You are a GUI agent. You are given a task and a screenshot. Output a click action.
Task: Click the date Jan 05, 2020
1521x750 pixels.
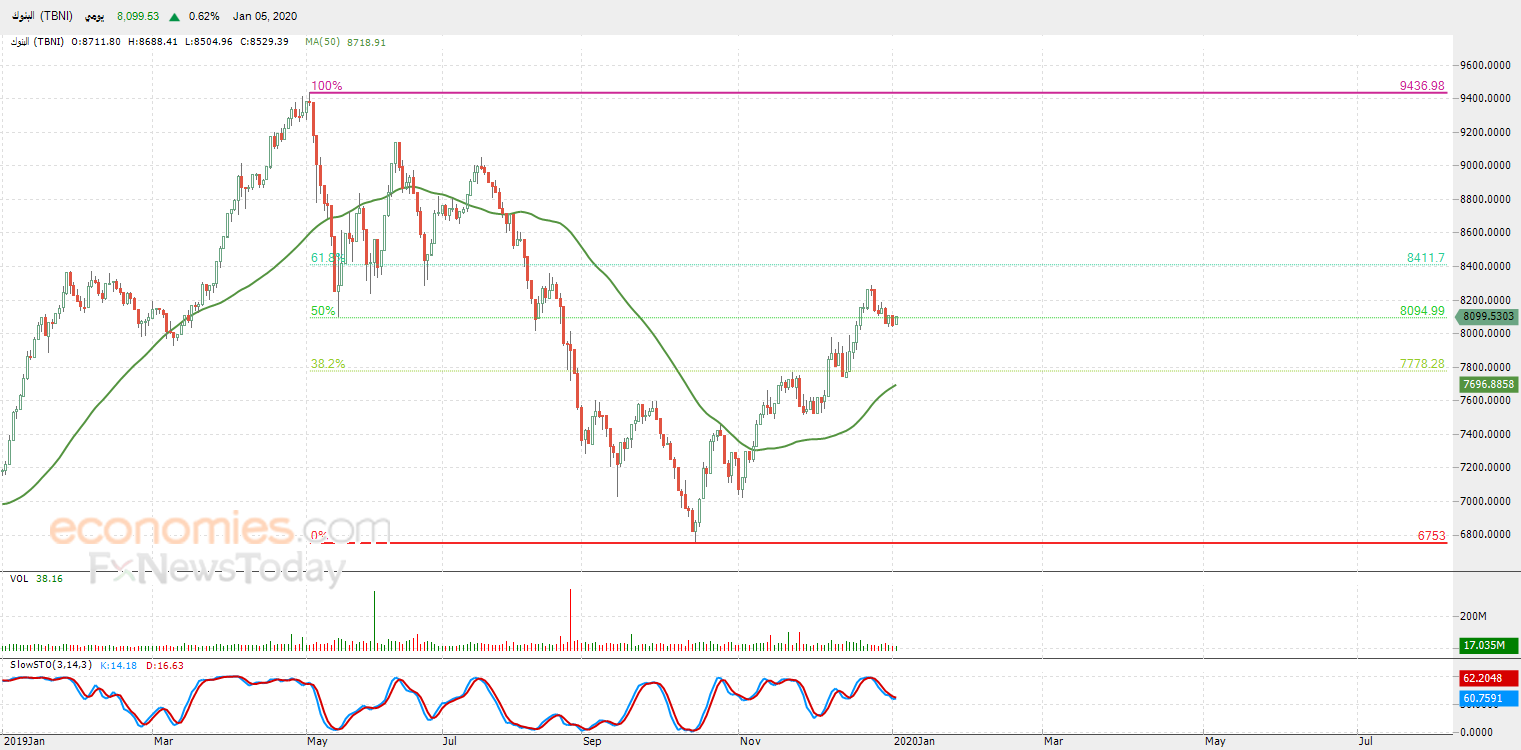tap(265, 17)
